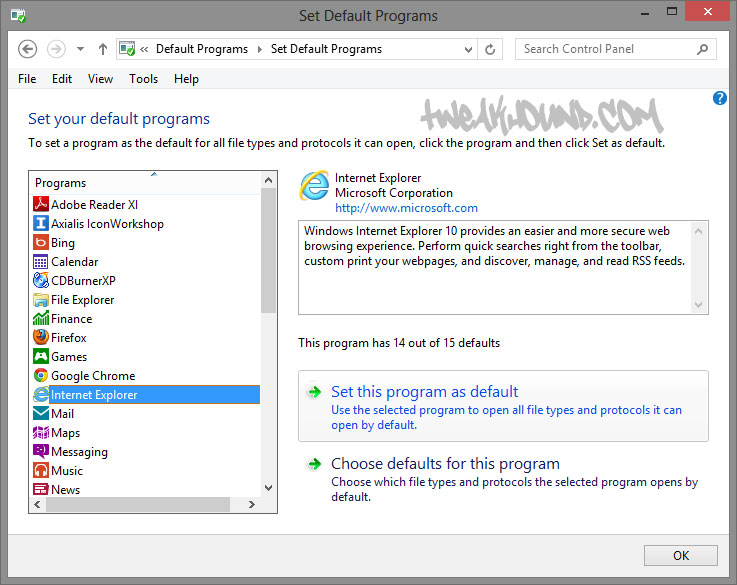Click the Mail envelope icon
This screenshot has width=737, height=585.
pos(41,413)
